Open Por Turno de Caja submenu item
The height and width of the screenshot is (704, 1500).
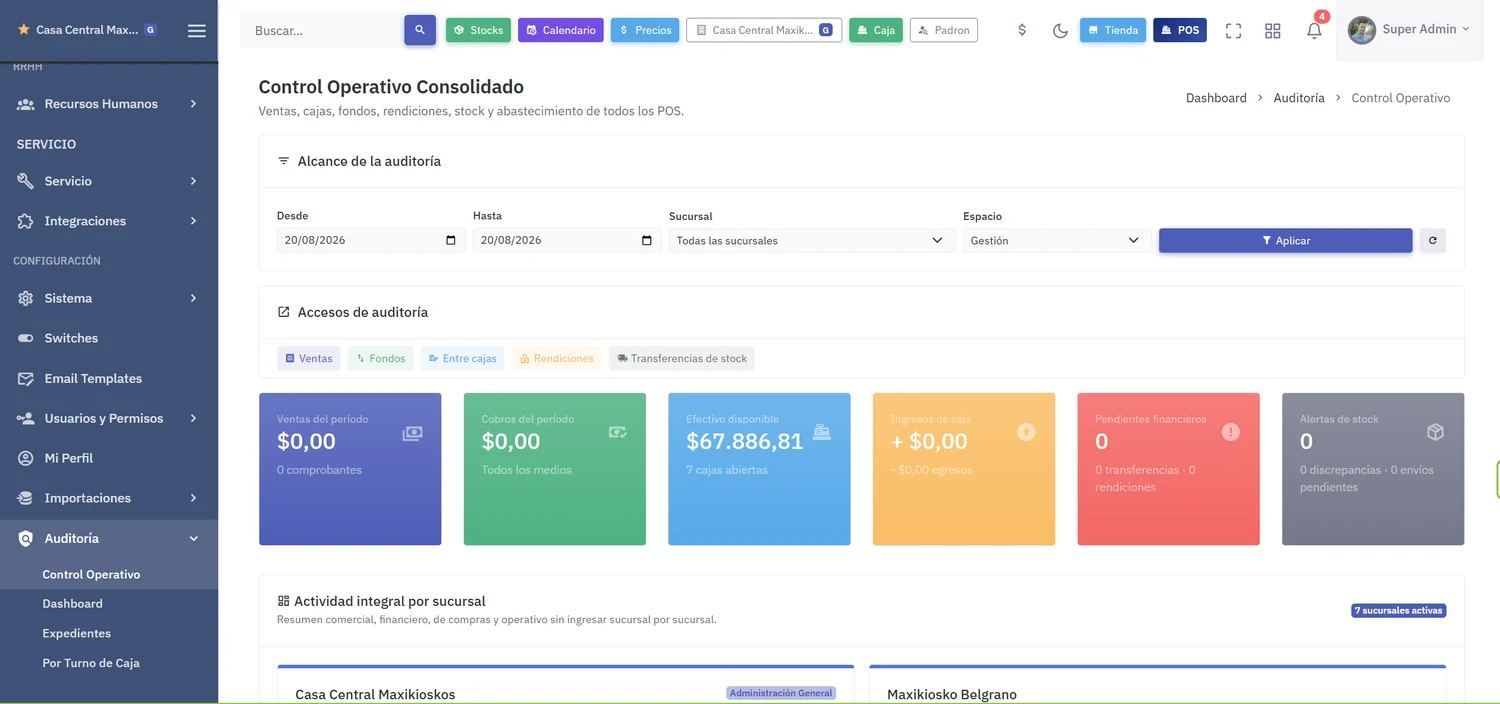(x=91, y=663)
